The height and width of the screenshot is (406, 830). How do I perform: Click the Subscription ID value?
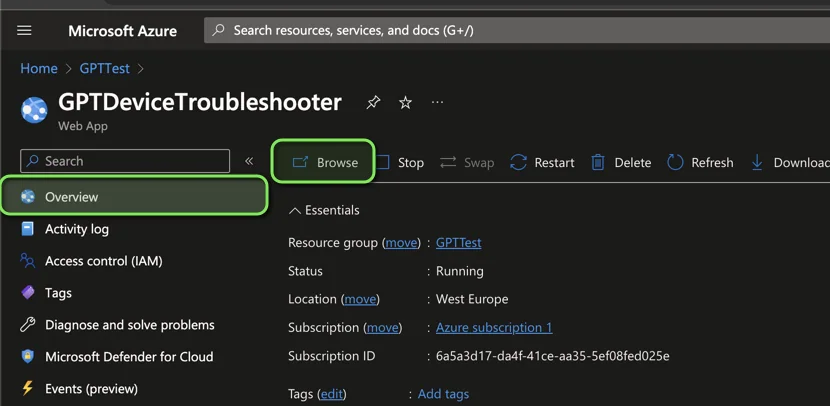(x=553, y=356)
